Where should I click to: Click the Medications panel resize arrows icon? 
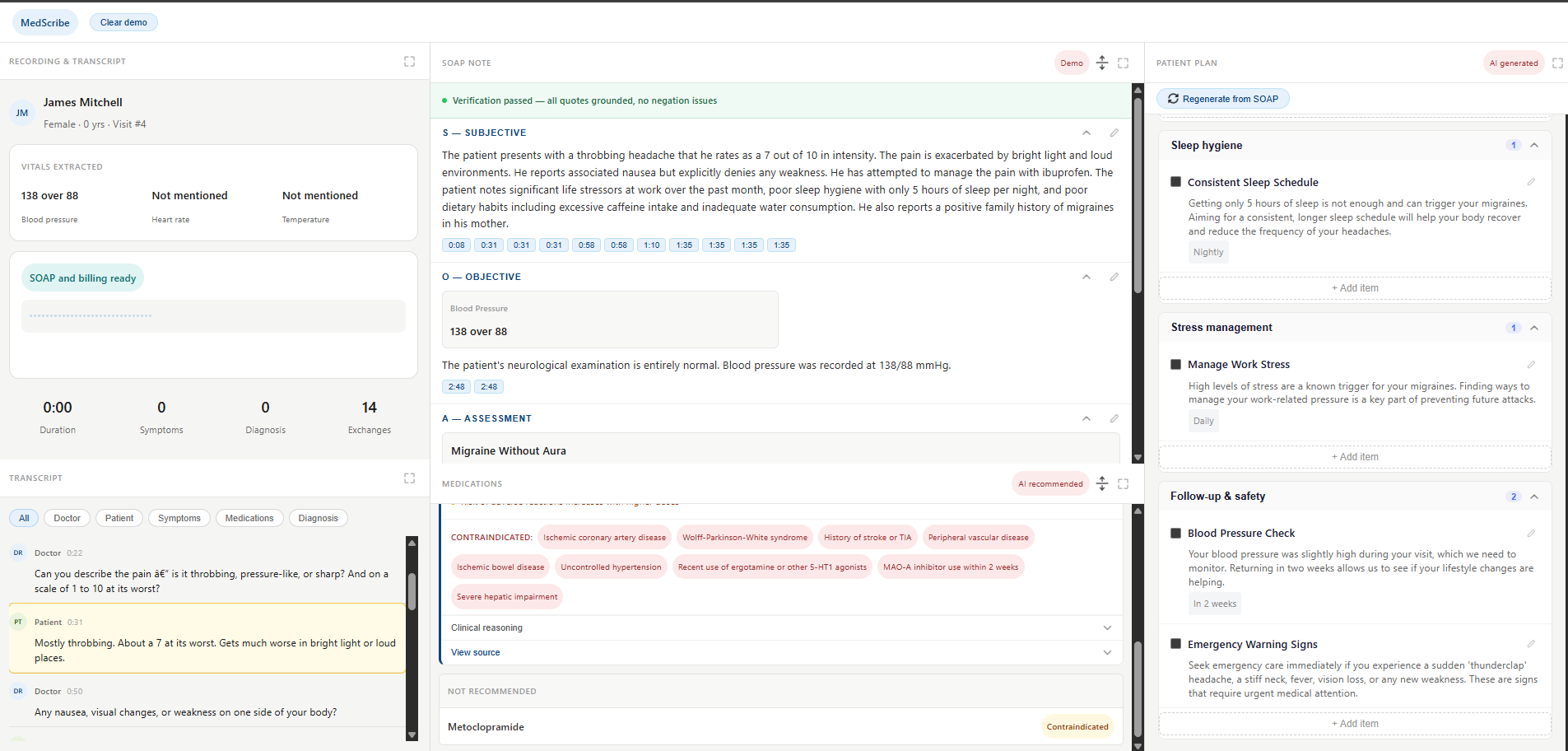(x=1102, y=484)
